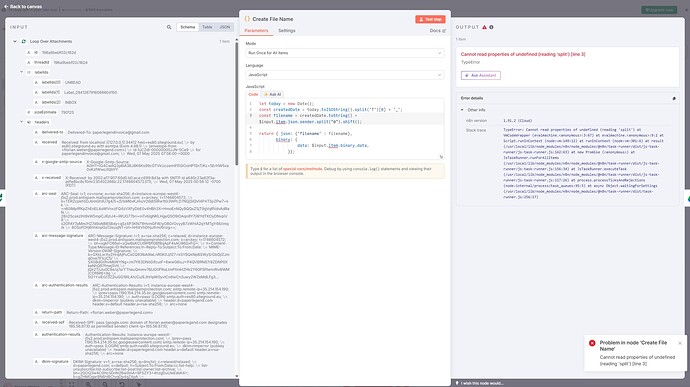Click the 'Error details' heading
This screenshot has width=690, height=387.
[472, 98]
